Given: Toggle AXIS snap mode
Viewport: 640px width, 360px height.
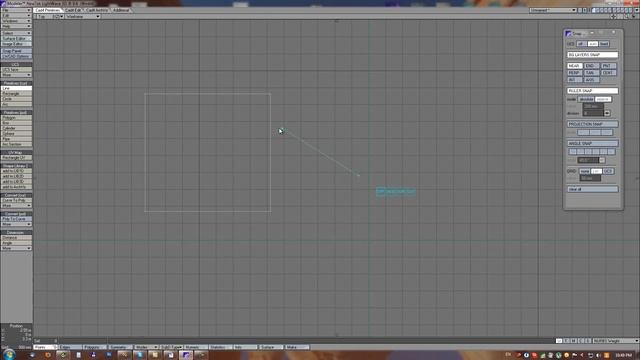Looking at the screenshot, I should (591, 80).
